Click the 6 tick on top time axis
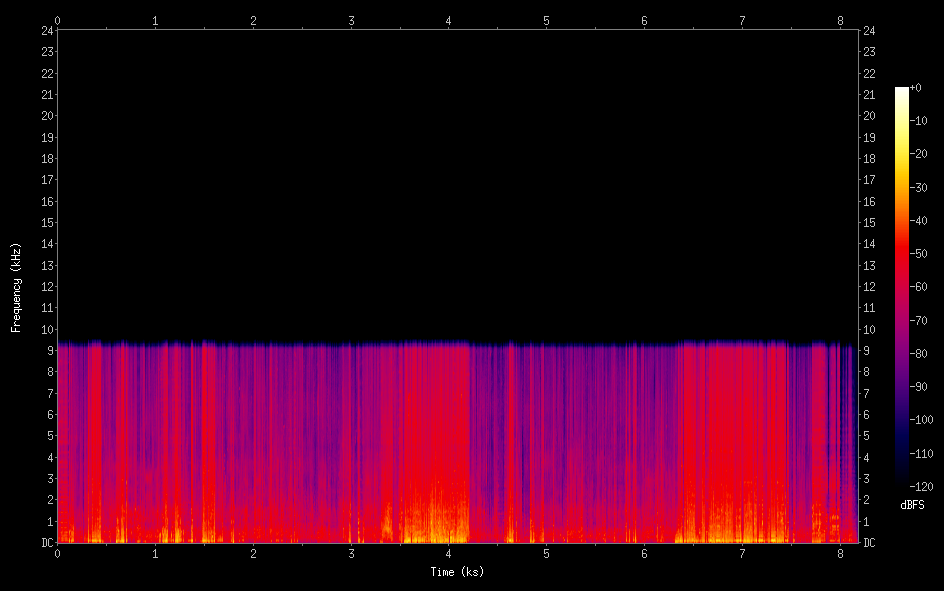Screen dimensions: 944x591 click(644, 19)
